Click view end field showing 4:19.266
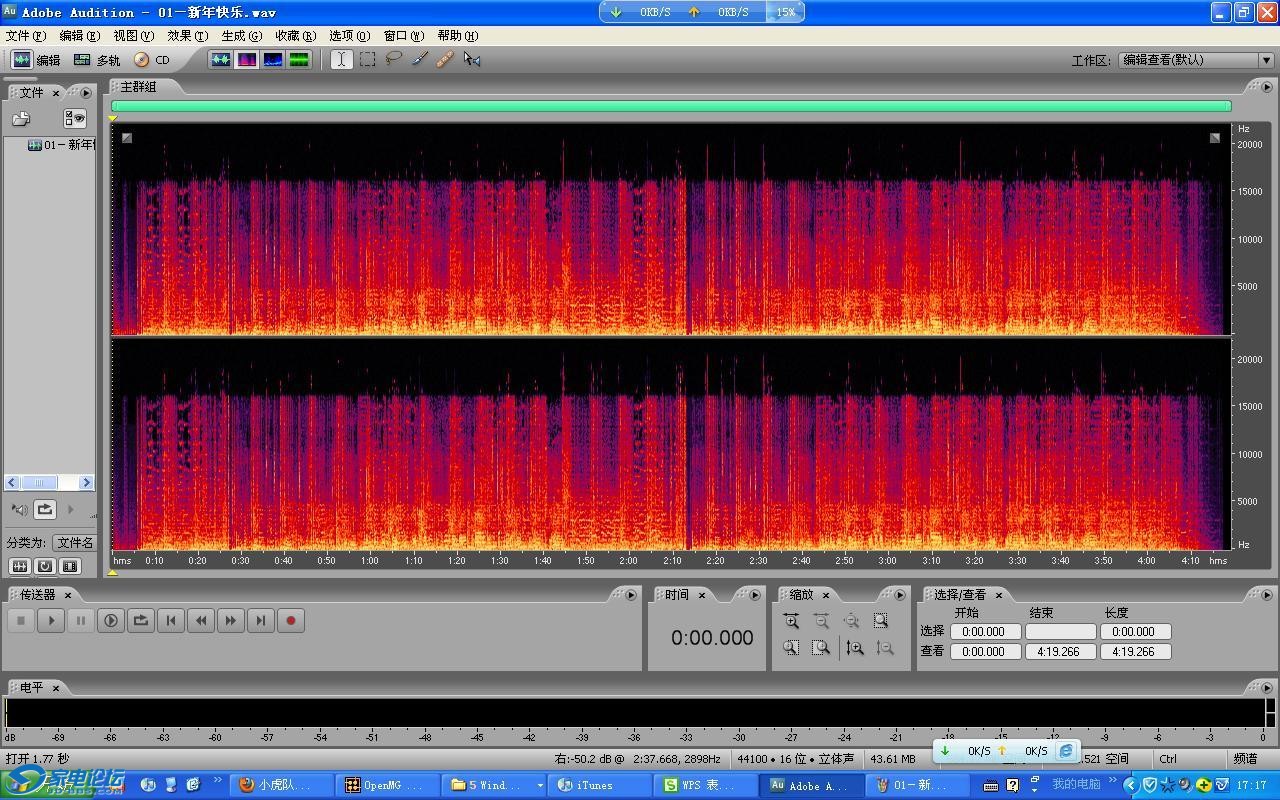 tap(1060, 651)
